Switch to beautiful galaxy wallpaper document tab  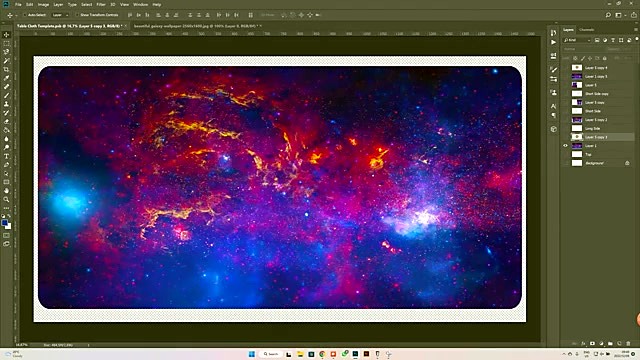click(x=195, y=26)
